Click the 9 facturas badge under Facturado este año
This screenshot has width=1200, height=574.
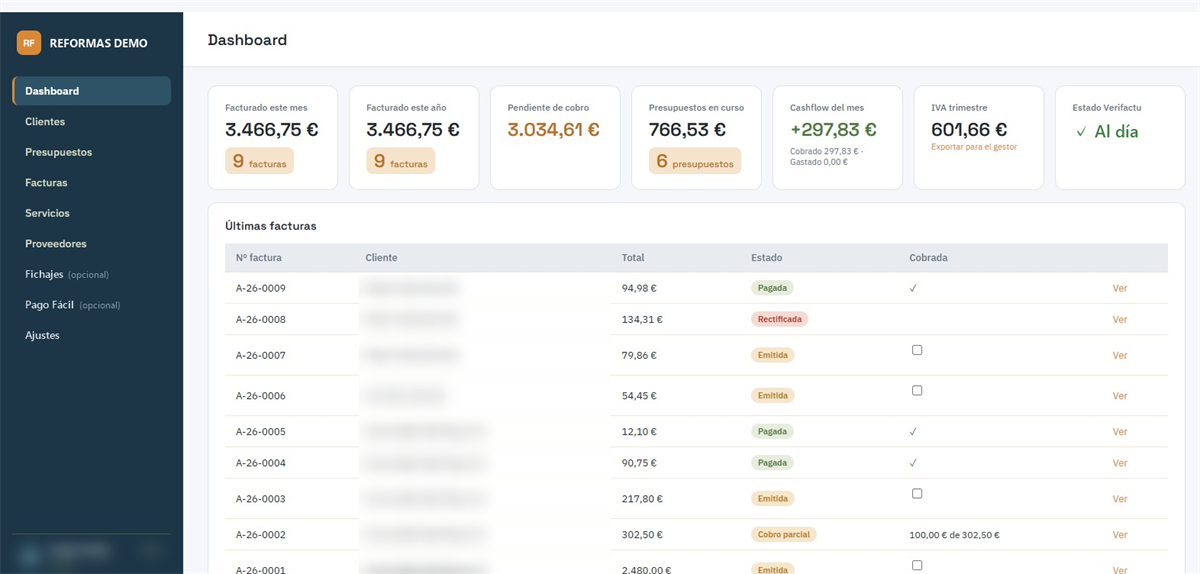(x=401, y=161)
